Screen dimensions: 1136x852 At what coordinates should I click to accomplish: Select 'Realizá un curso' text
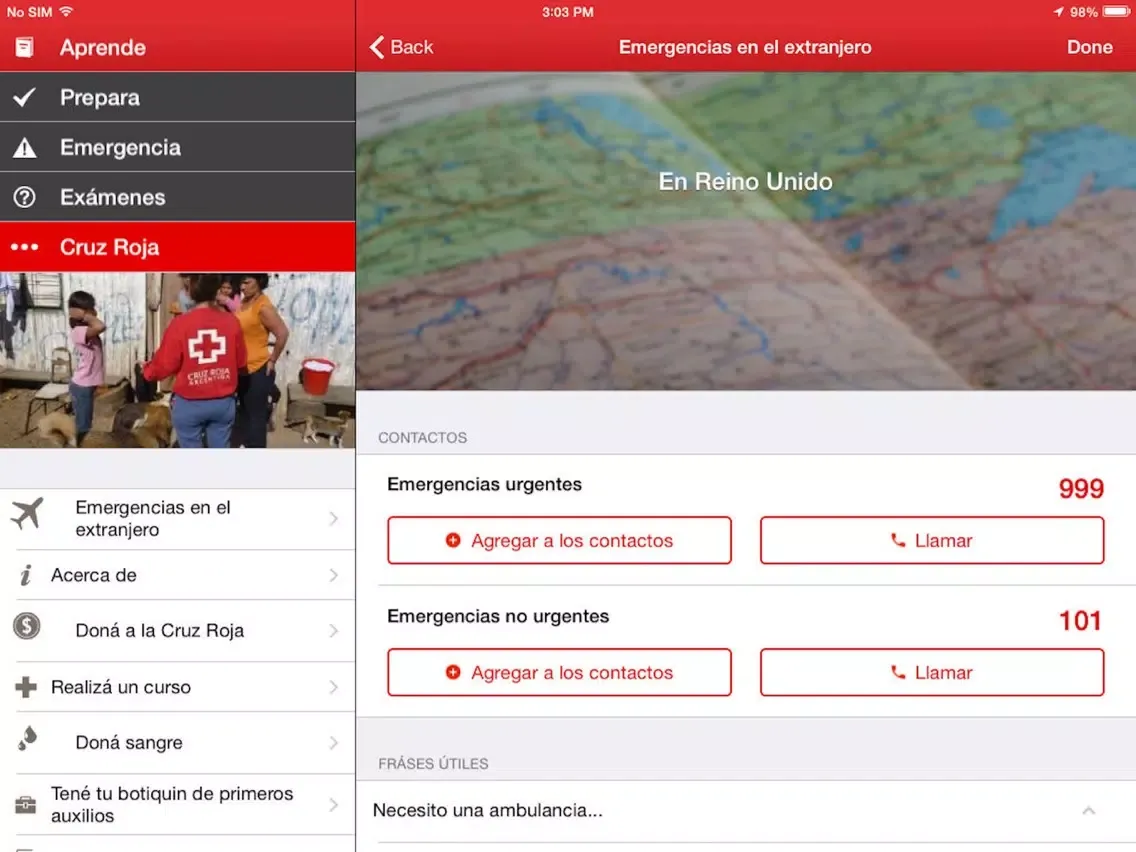(x=121, y=687)
